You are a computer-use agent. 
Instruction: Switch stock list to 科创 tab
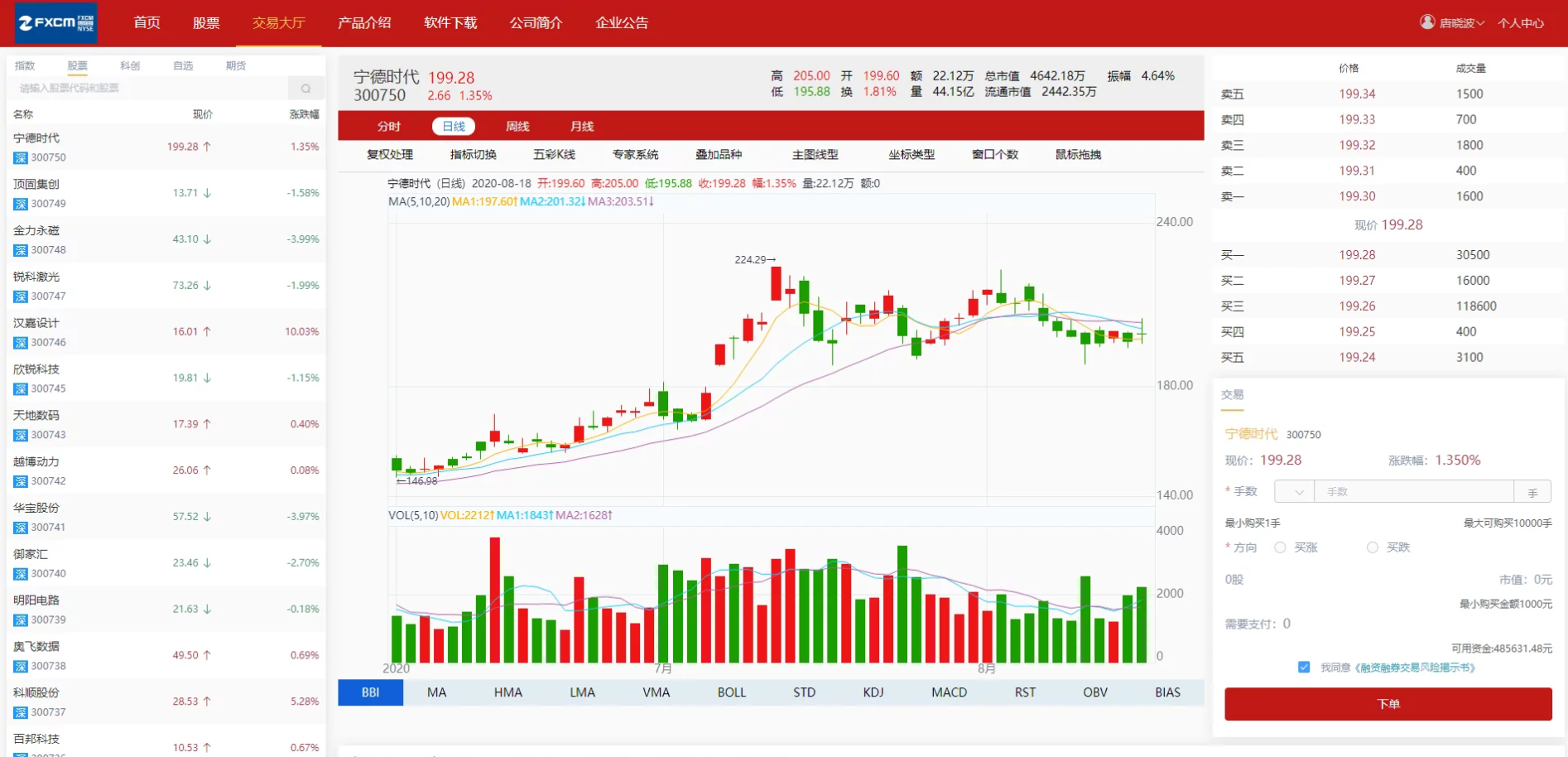[x=130, y=65]
